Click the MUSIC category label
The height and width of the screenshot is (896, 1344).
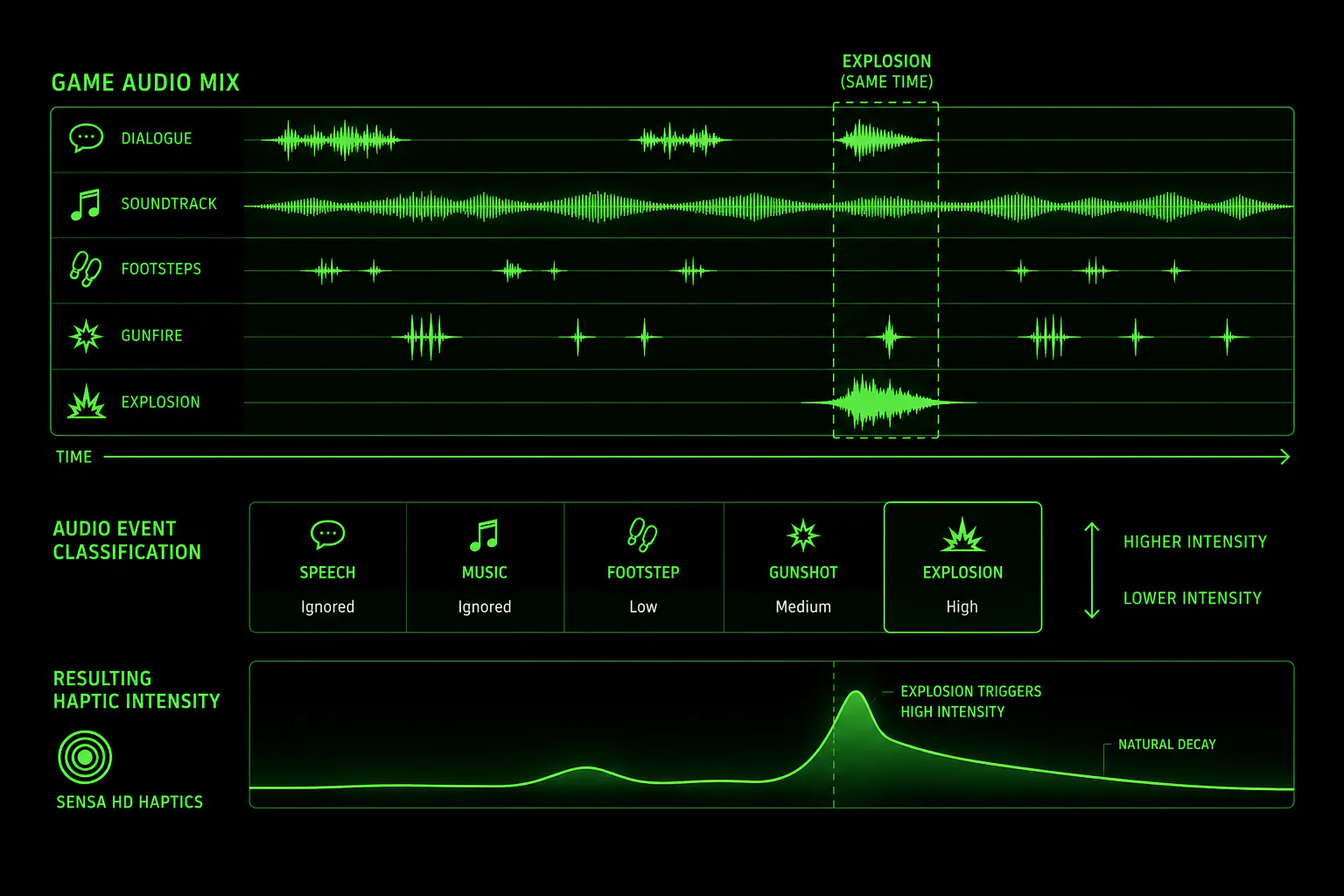[484, 572]
